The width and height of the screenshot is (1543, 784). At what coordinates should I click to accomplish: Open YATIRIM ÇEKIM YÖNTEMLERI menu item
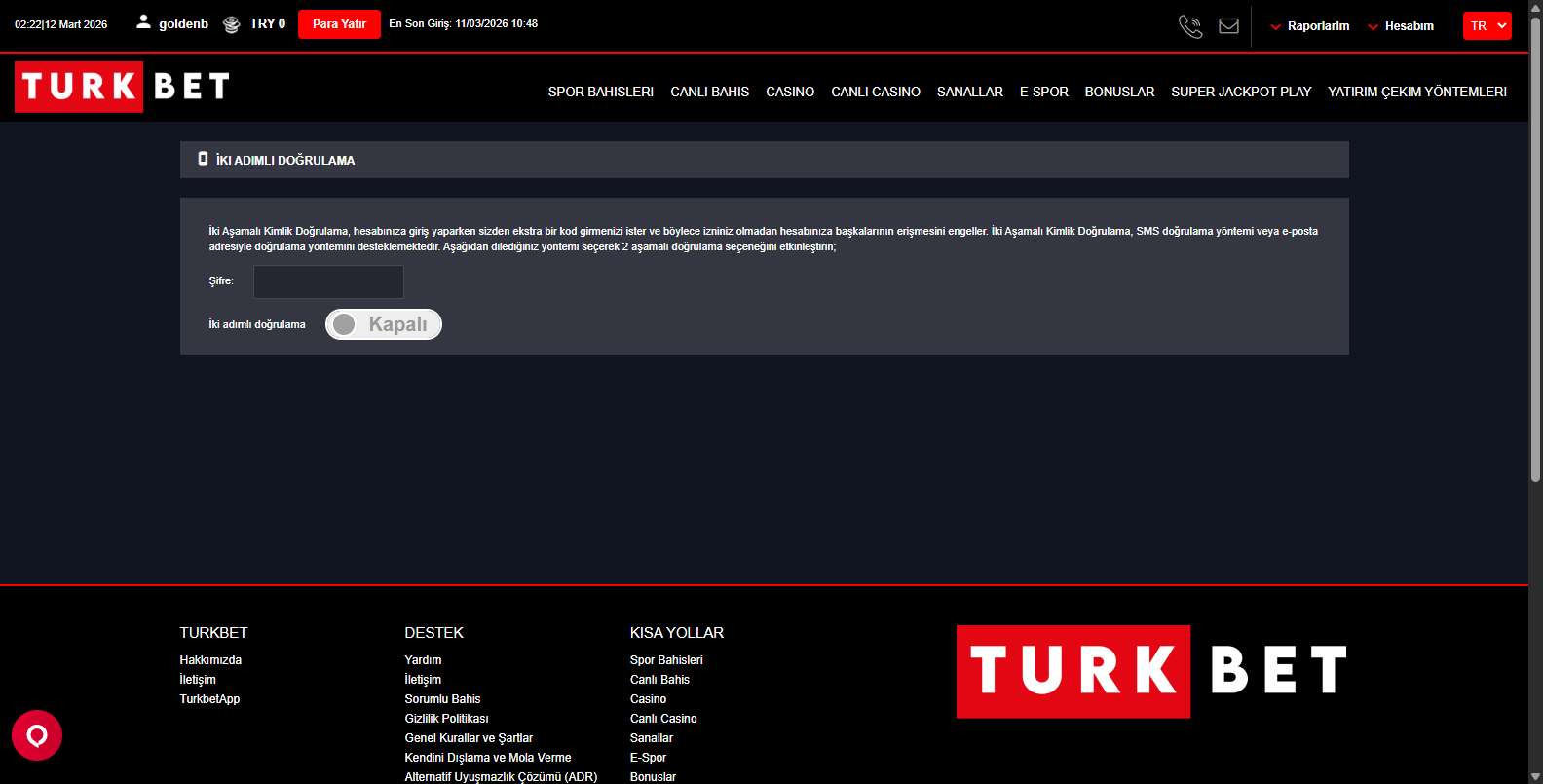1417,92
